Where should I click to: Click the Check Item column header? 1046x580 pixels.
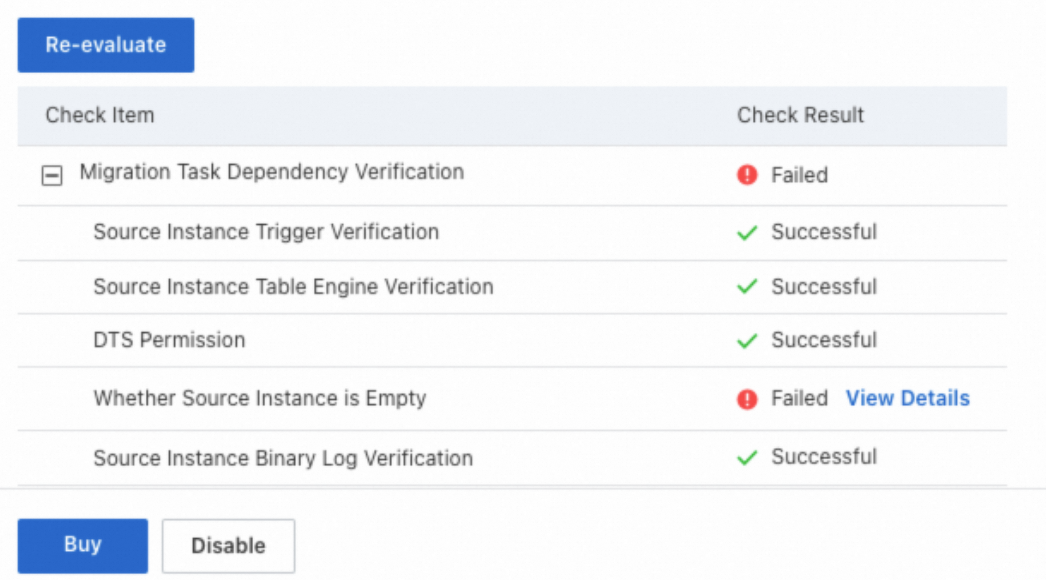tap(99, 115)
